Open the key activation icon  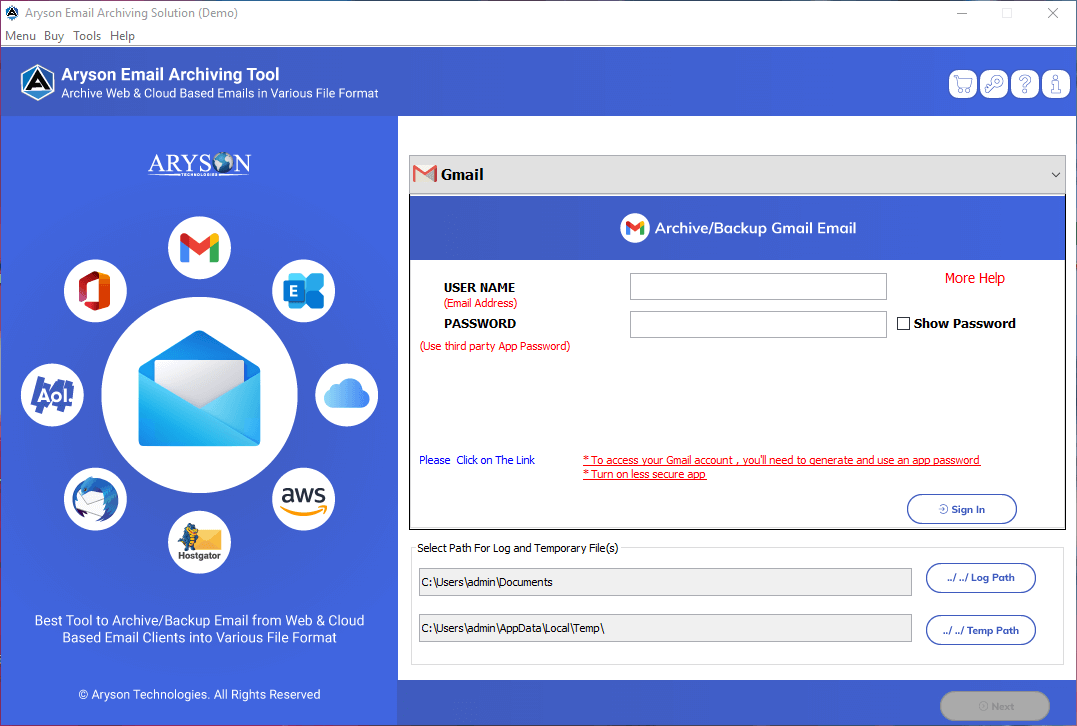click(x=994, y=85)
